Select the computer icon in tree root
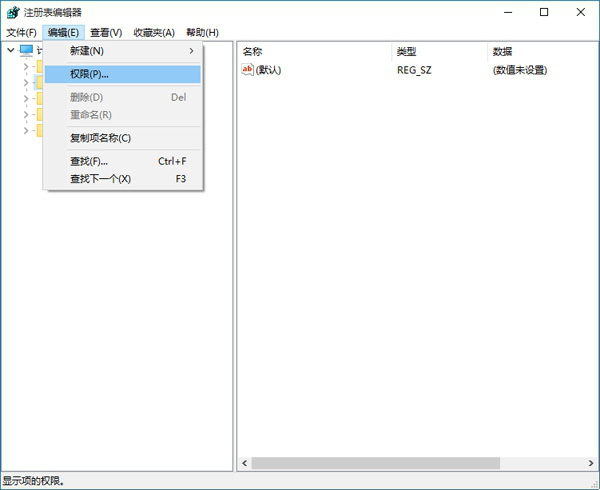 click(26, 50)
